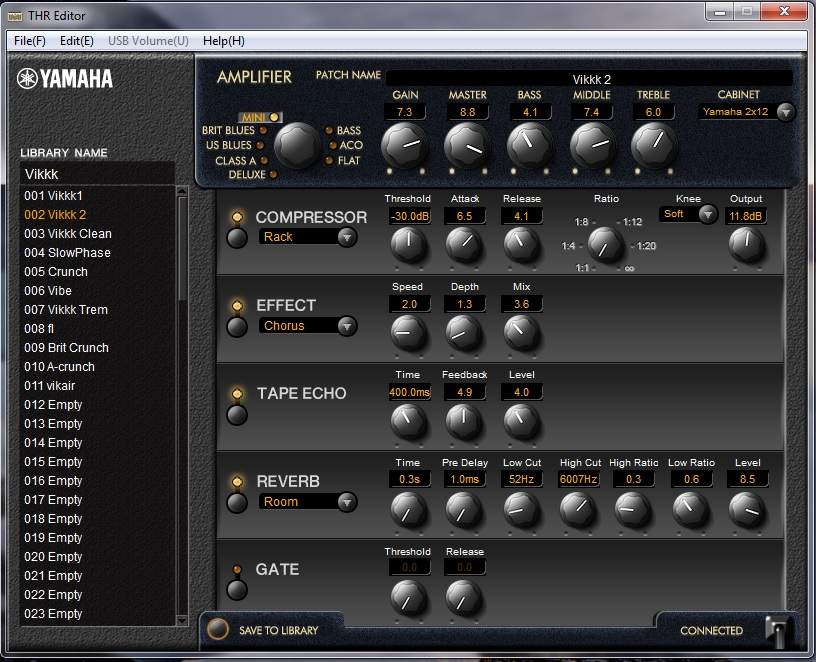
Task: Select the 005 Crunch patch
Action: point(56,272)
